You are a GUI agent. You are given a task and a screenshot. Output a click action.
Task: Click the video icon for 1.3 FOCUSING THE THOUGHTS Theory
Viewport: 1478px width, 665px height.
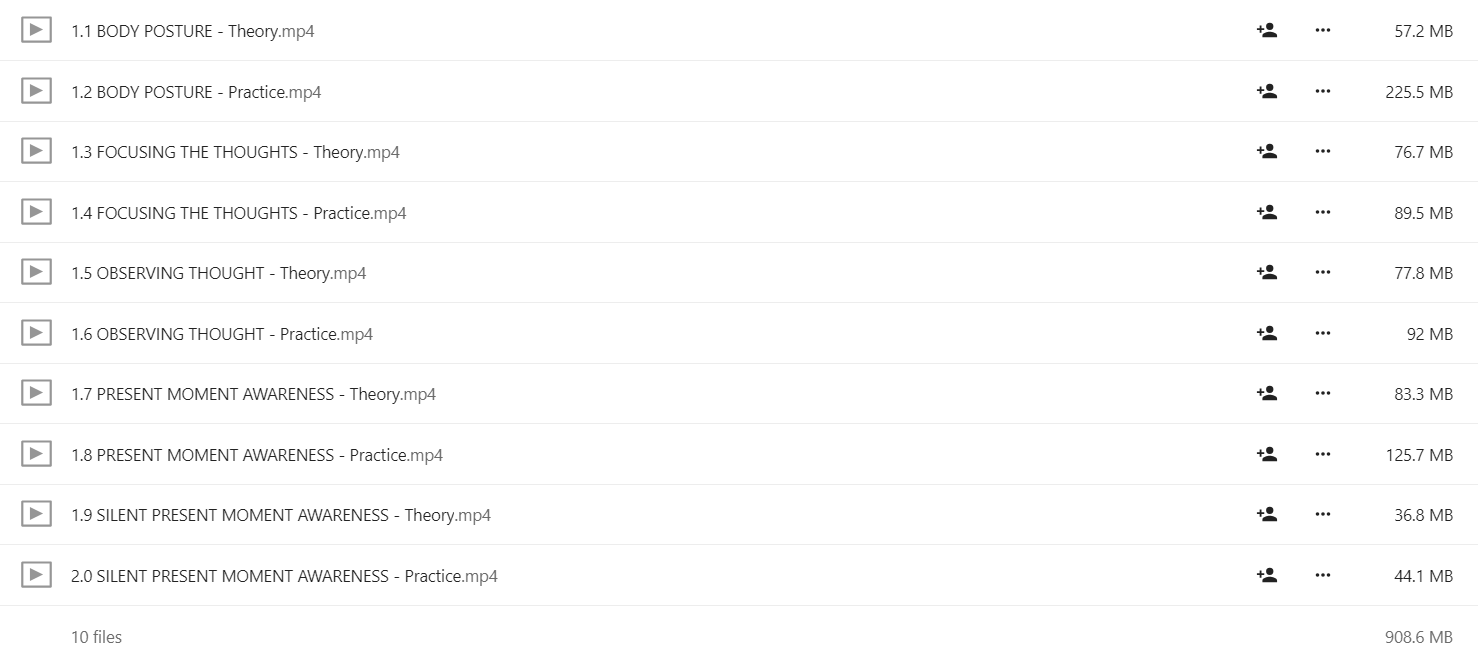click(36, 151)
